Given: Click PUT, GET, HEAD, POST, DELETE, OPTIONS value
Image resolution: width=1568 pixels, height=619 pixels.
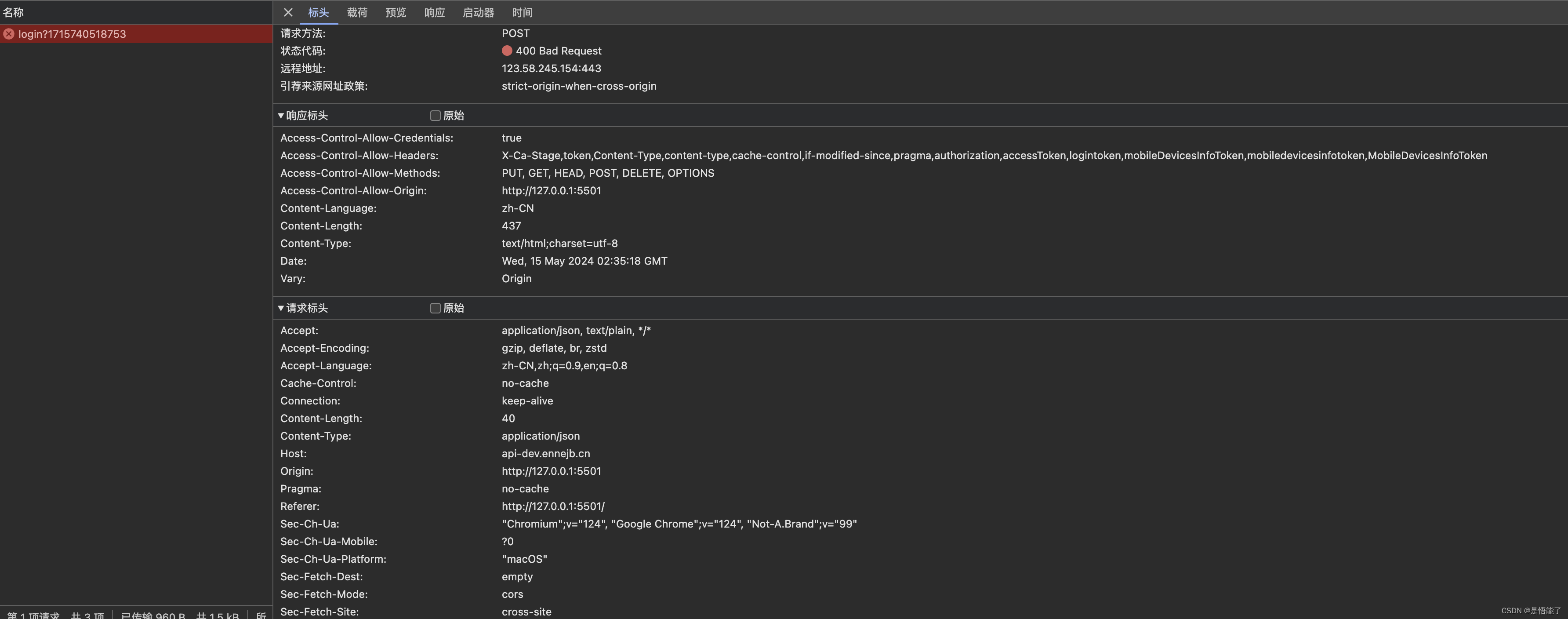Looking at the screenshot, I should (608, 173).
